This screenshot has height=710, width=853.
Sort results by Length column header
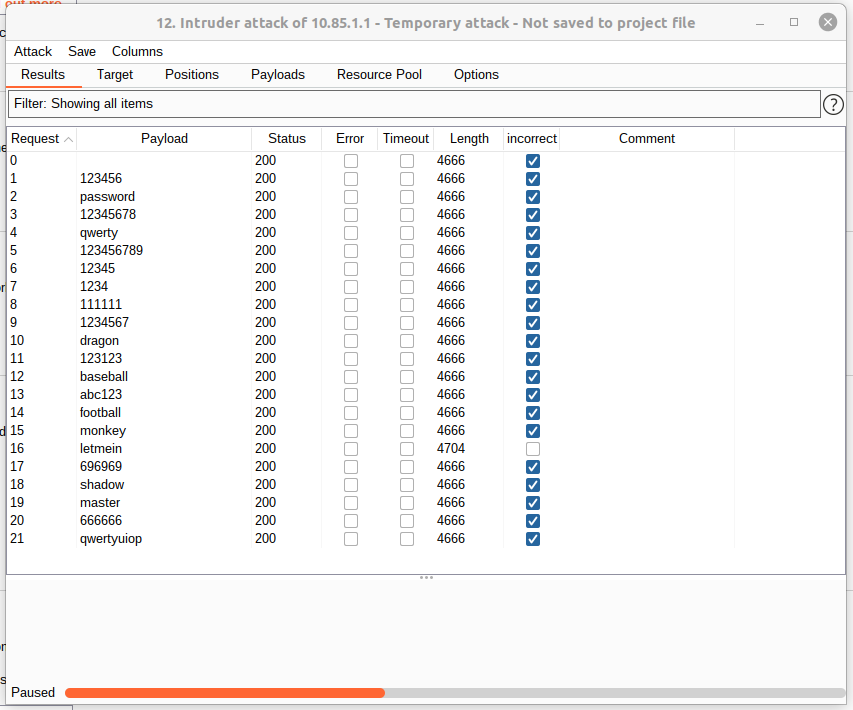pos(469,139)
